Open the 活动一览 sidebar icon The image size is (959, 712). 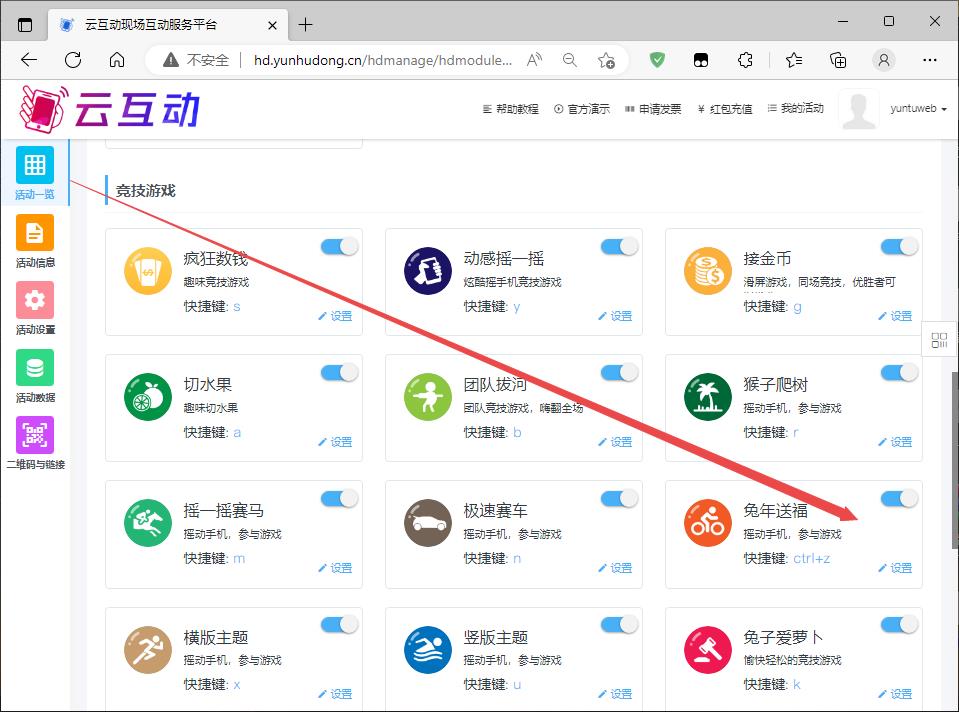click(35, 166)
